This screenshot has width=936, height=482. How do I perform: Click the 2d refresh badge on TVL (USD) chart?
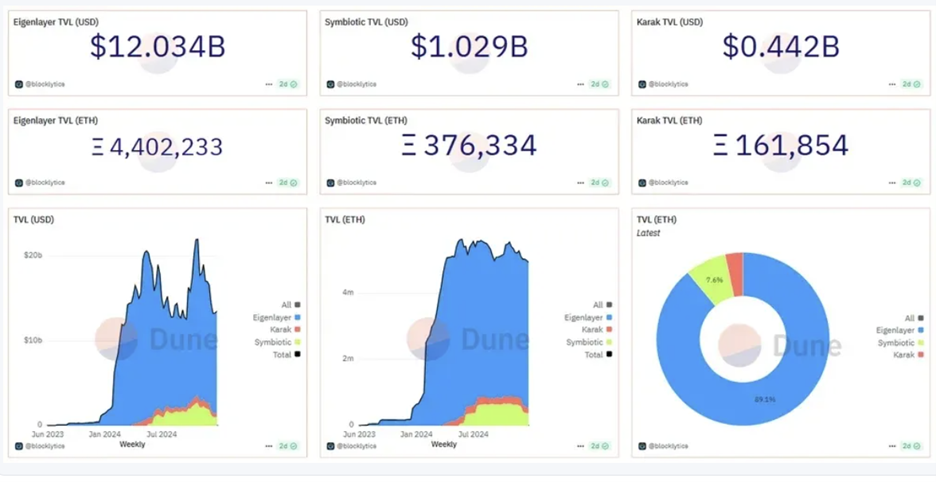coord(288,446)
